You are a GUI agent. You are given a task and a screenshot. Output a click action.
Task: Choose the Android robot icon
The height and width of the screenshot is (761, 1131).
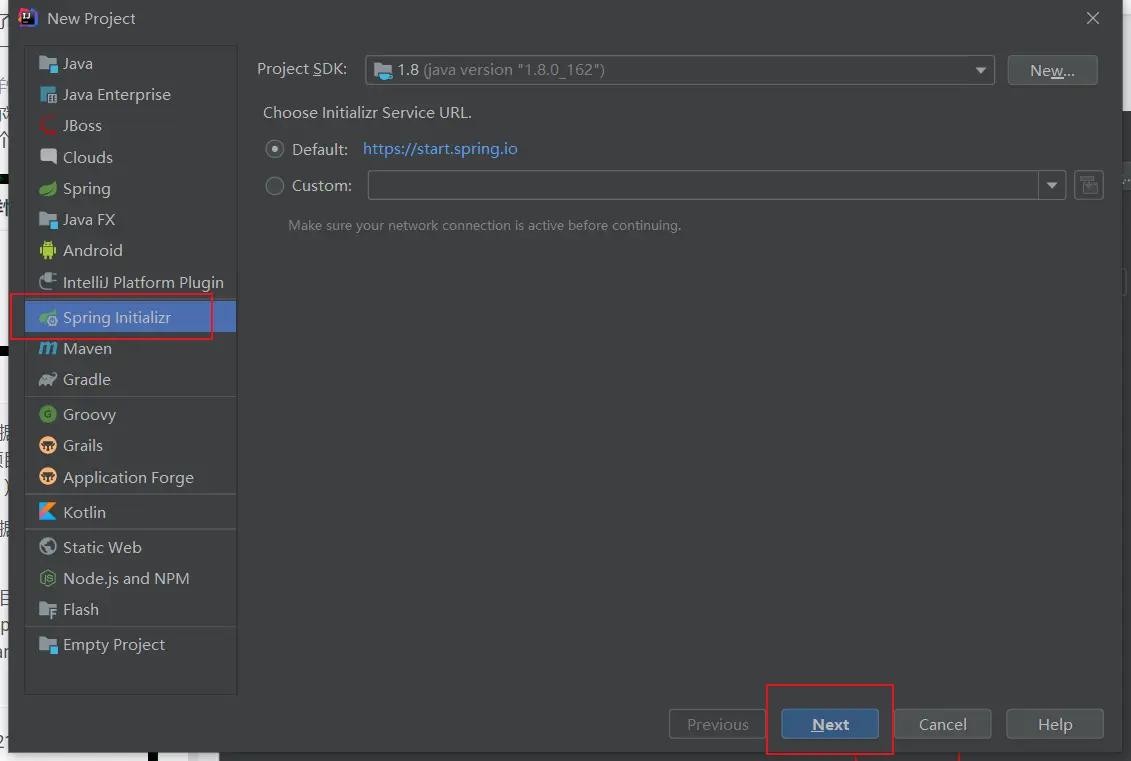[x=48, y=251]
